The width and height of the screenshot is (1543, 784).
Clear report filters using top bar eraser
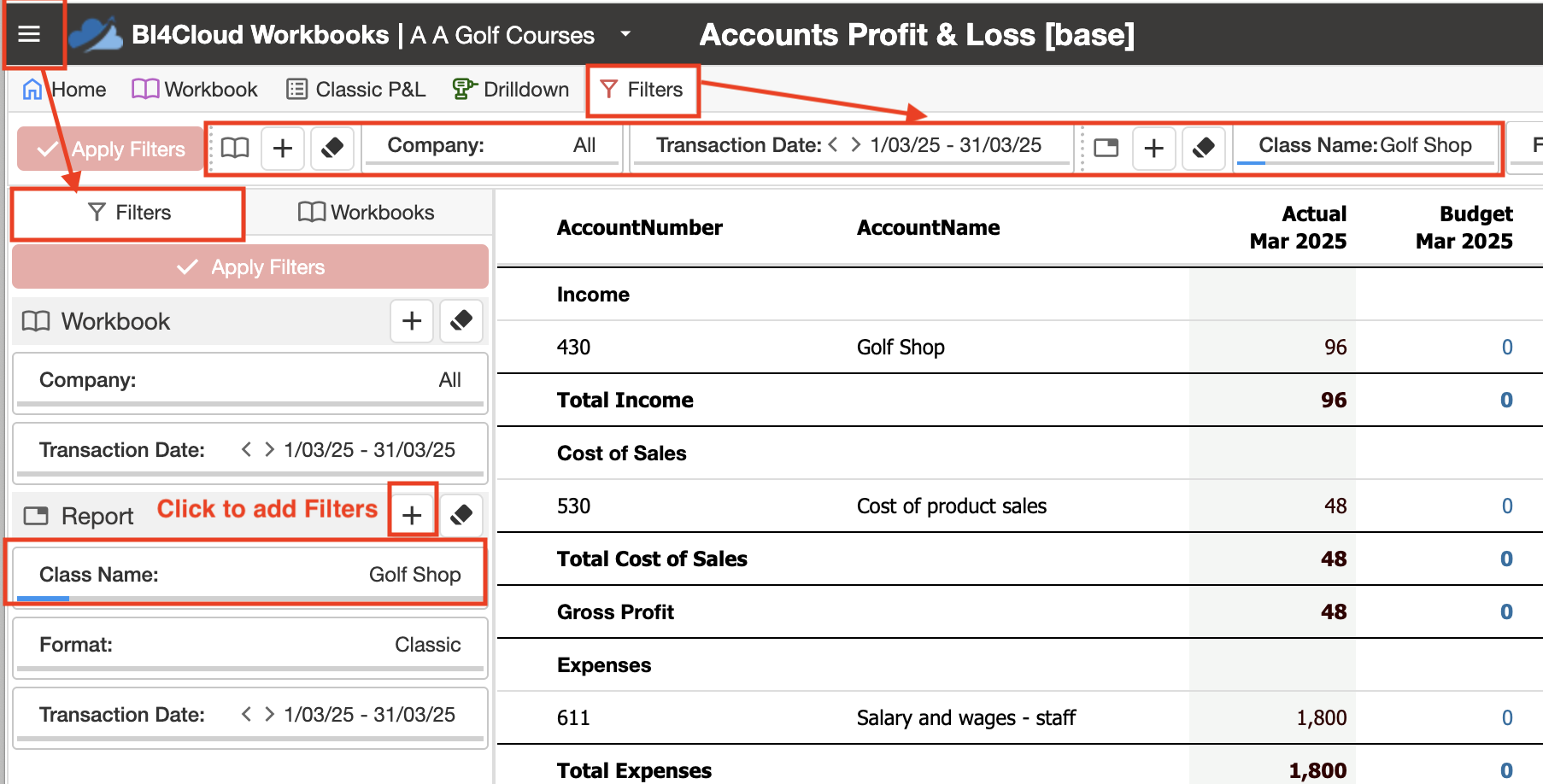1204,149
